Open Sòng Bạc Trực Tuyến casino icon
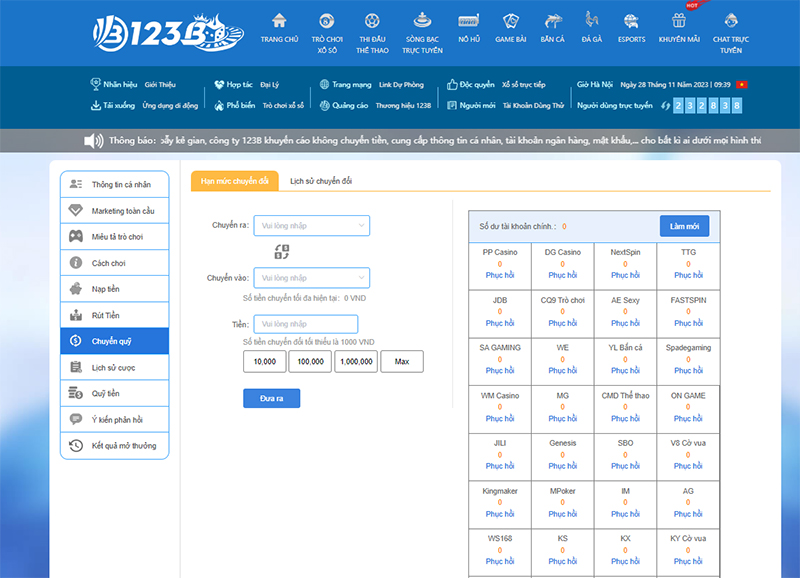The image size is (800, 578). point(422,21)
